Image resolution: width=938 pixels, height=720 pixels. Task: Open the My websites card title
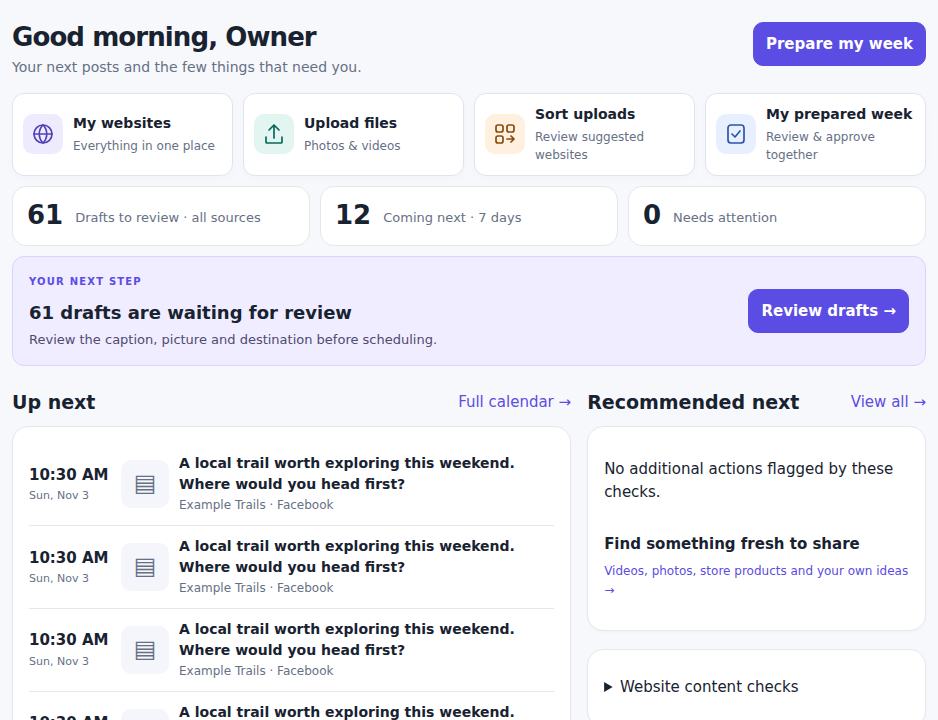pyautogui.click(x=122, y=123)
